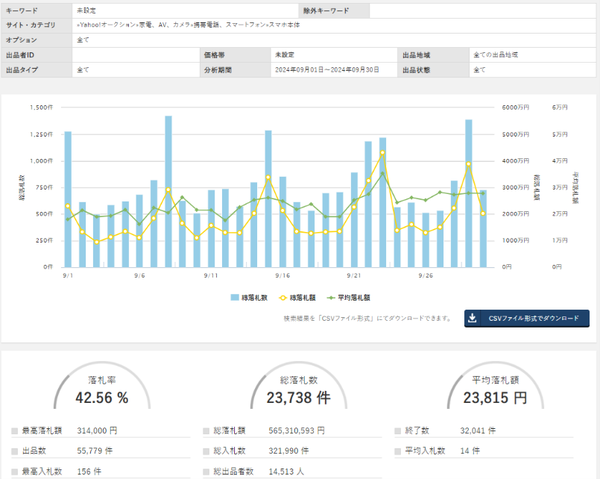Click the 9/11 x-axis date label
The width and height of the screenshot is (600, 479).
click(x=211, y=276)
